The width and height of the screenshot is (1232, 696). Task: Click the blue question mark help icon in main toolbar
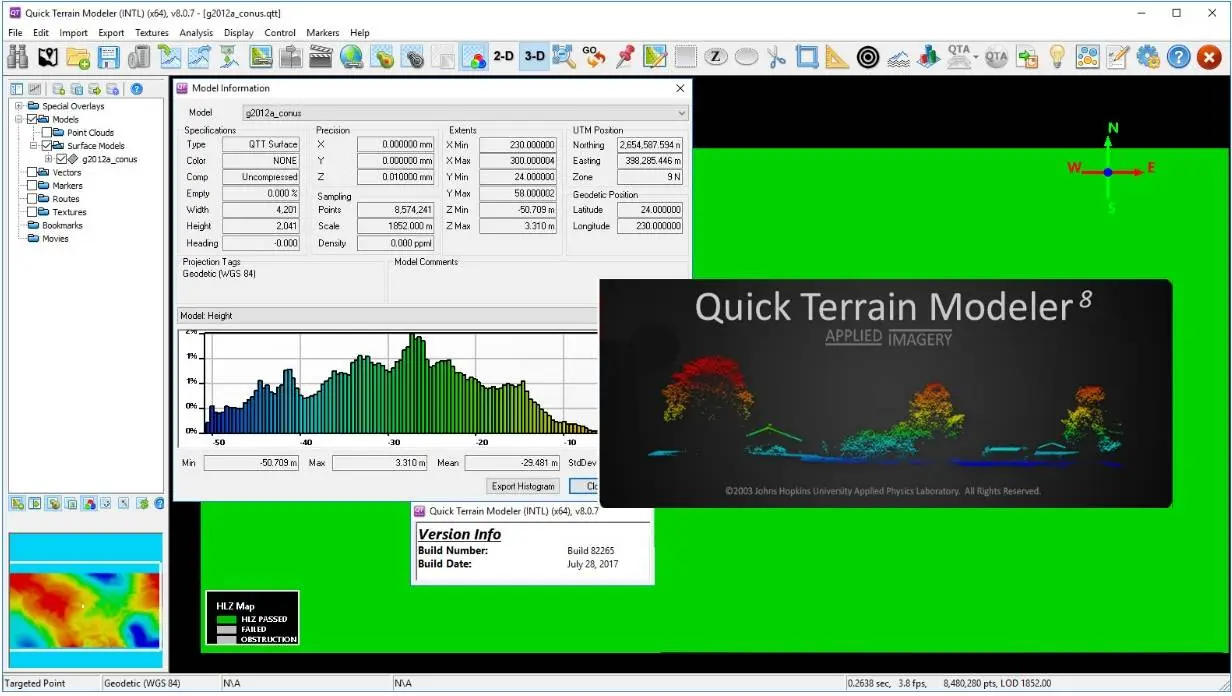click(x=1179, y=57)
